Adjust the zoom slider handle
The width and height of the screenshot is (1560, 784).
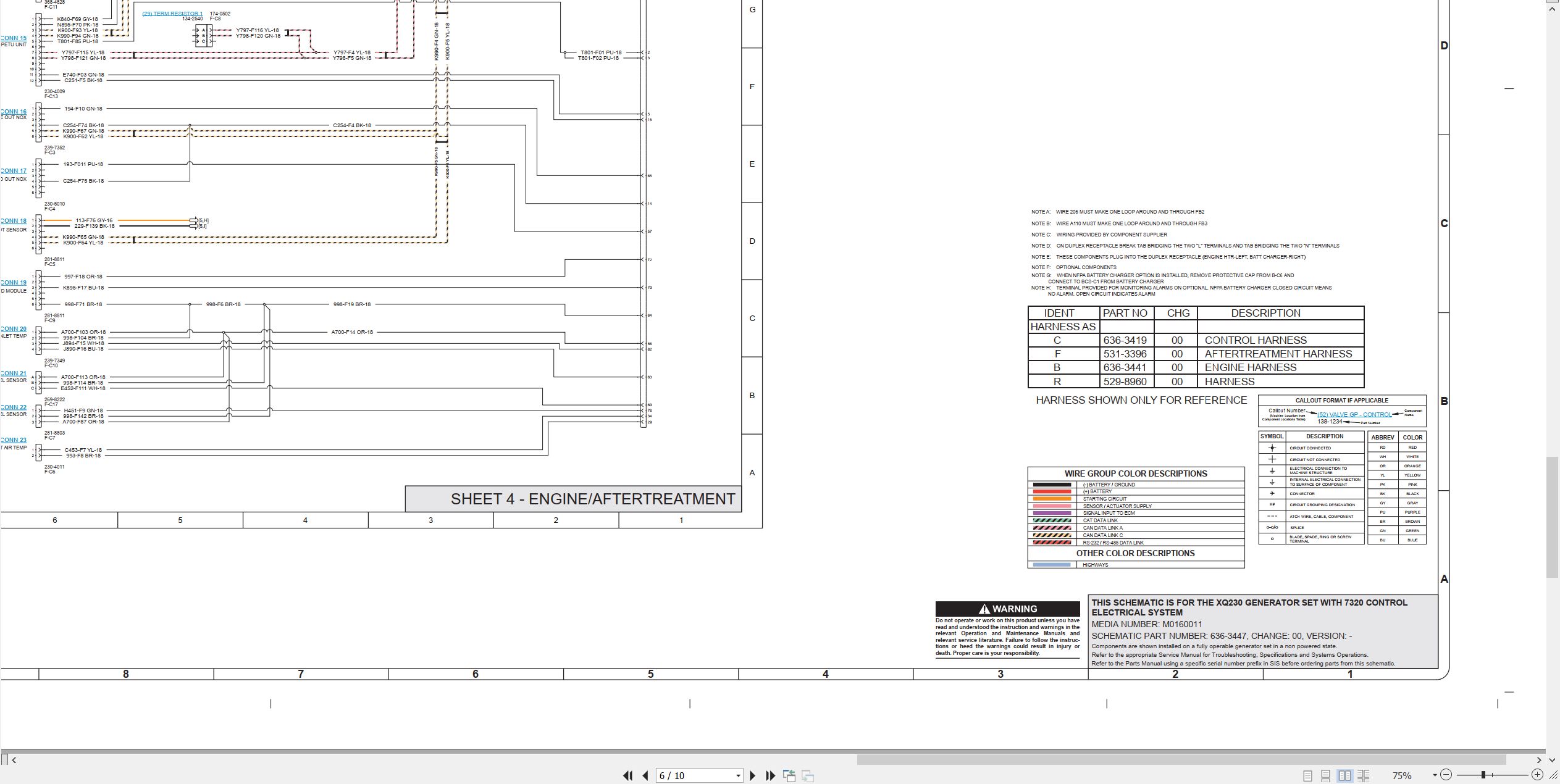[x=1483, y=775]
